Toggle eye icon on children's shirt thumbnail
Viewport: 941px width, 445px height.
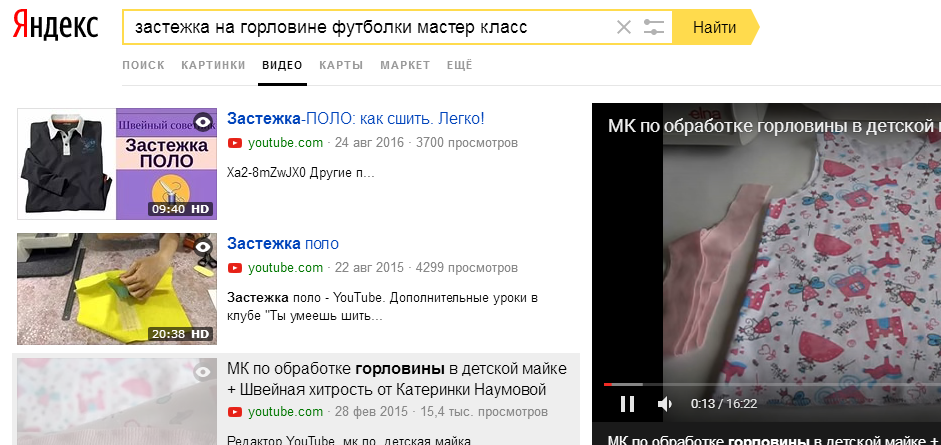coord(203,372)
